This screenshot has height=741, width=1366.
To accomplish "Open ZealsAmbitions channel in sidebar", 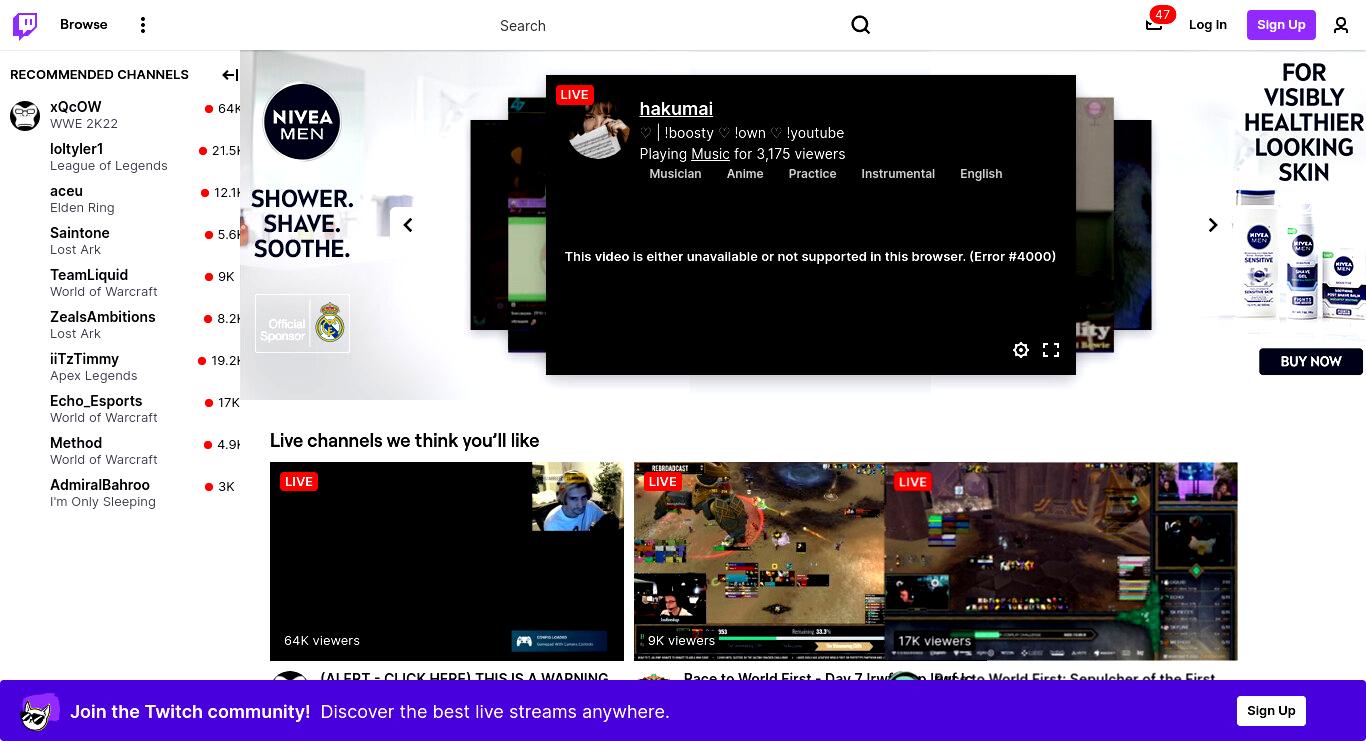I will 120,325.
